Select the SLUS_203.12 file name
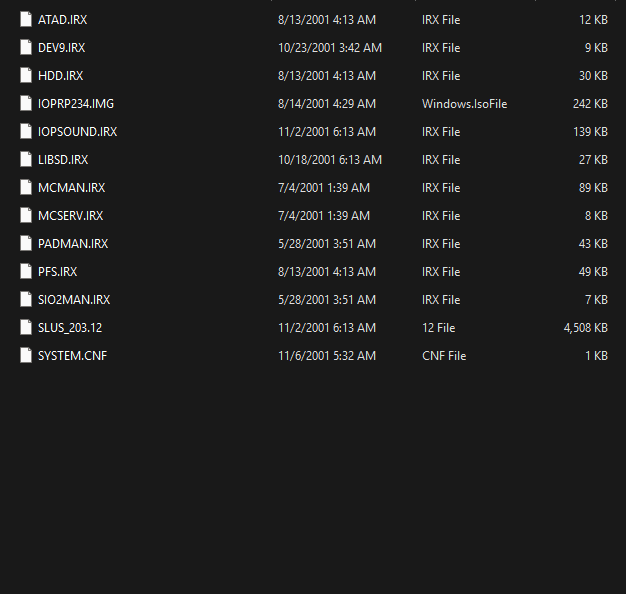Screen dimensions: 626x594 (x=70, y=328)
